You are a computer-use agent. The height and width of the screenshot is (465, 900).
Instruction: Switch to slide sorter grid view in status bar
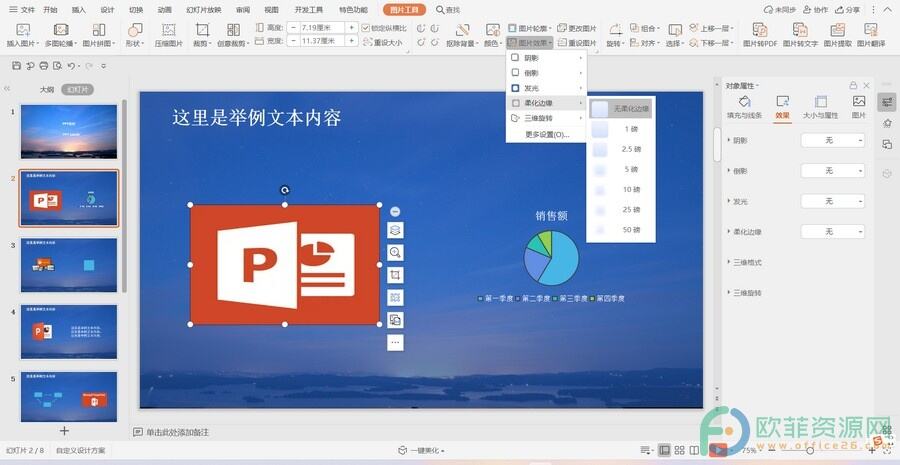pos(679,450)
